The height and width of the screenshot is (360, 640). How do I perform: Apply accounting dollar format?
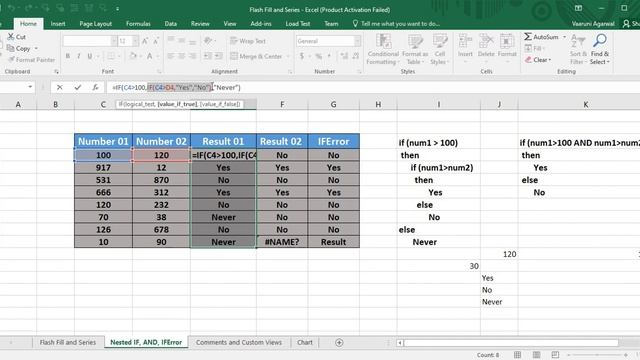tap(302, 56)
